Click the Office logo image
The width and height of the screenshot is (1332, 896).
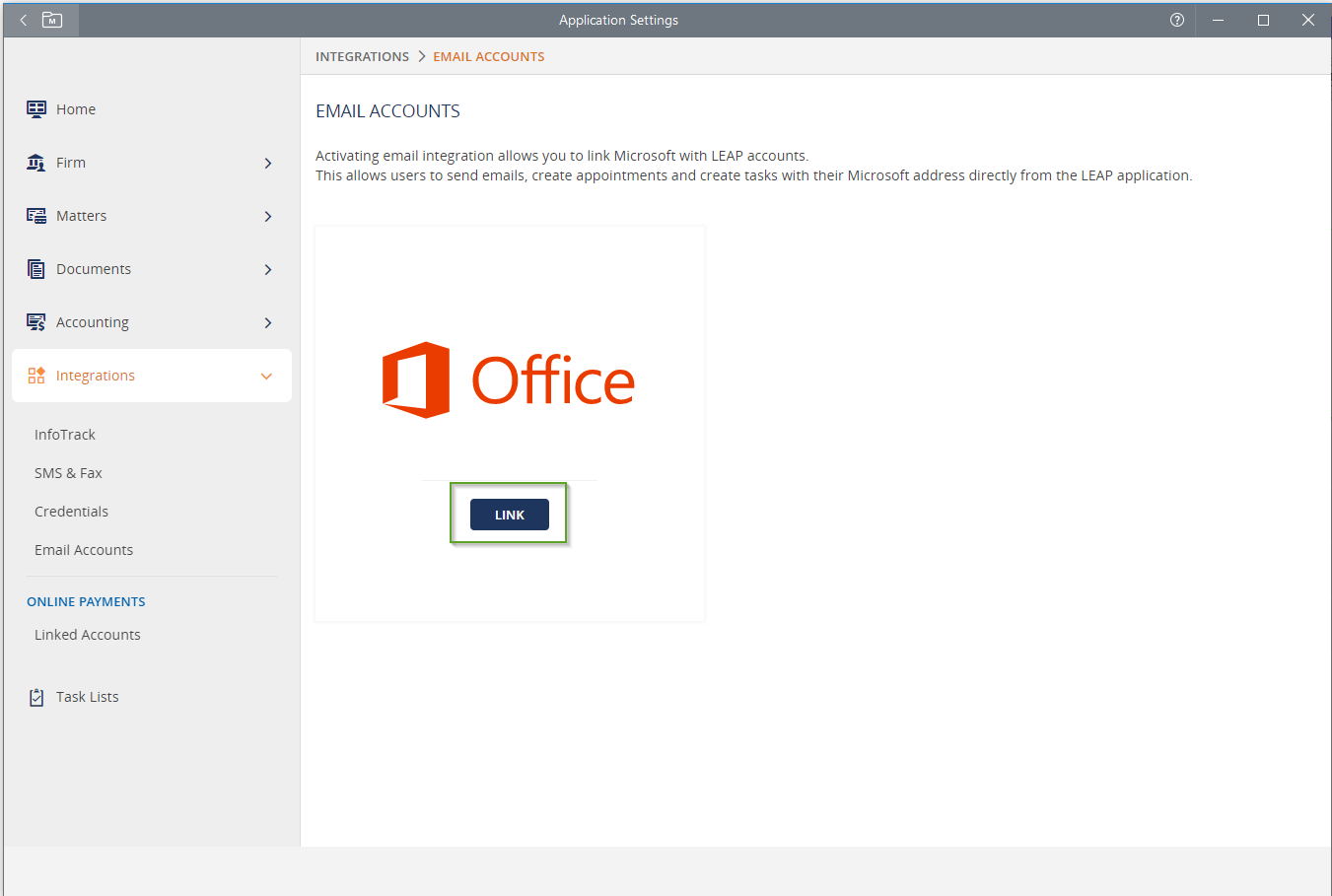(x=509, y=380)
